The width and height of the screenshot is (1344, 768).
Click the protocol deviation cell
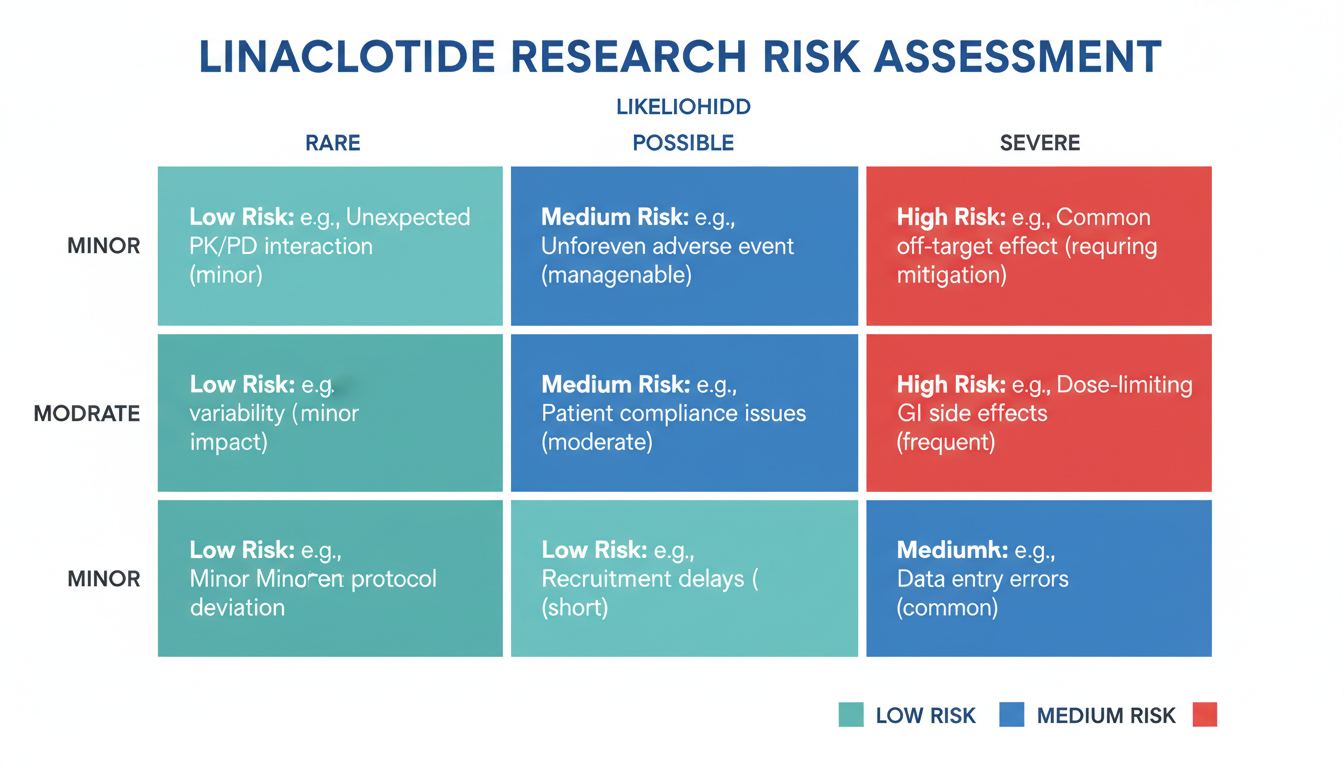[330, 579]
